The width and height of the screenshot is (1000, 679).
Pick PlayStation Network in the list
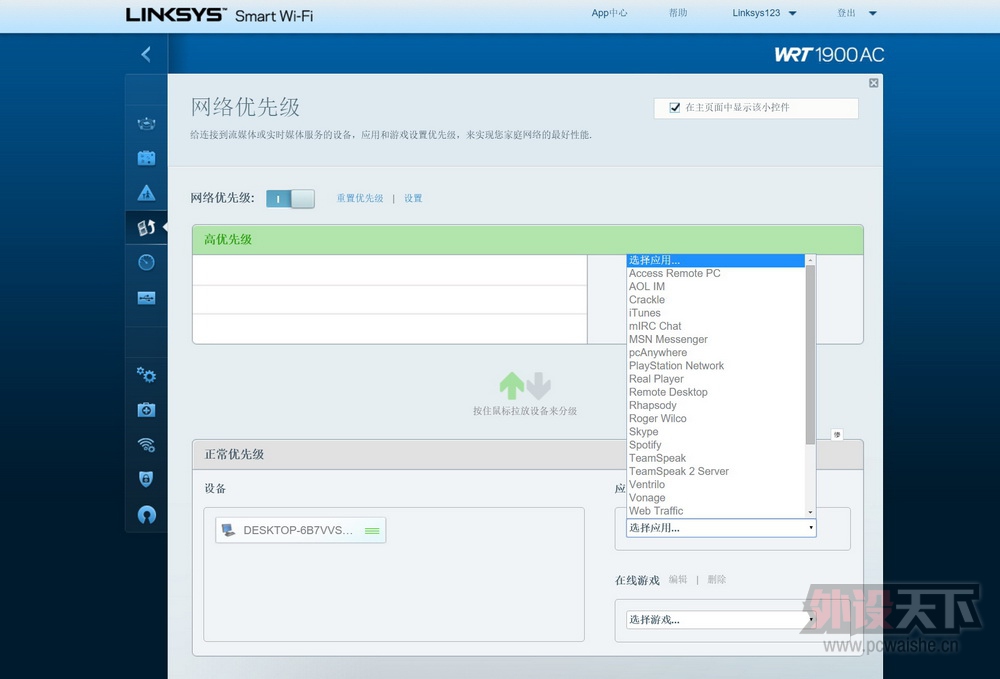716,366
